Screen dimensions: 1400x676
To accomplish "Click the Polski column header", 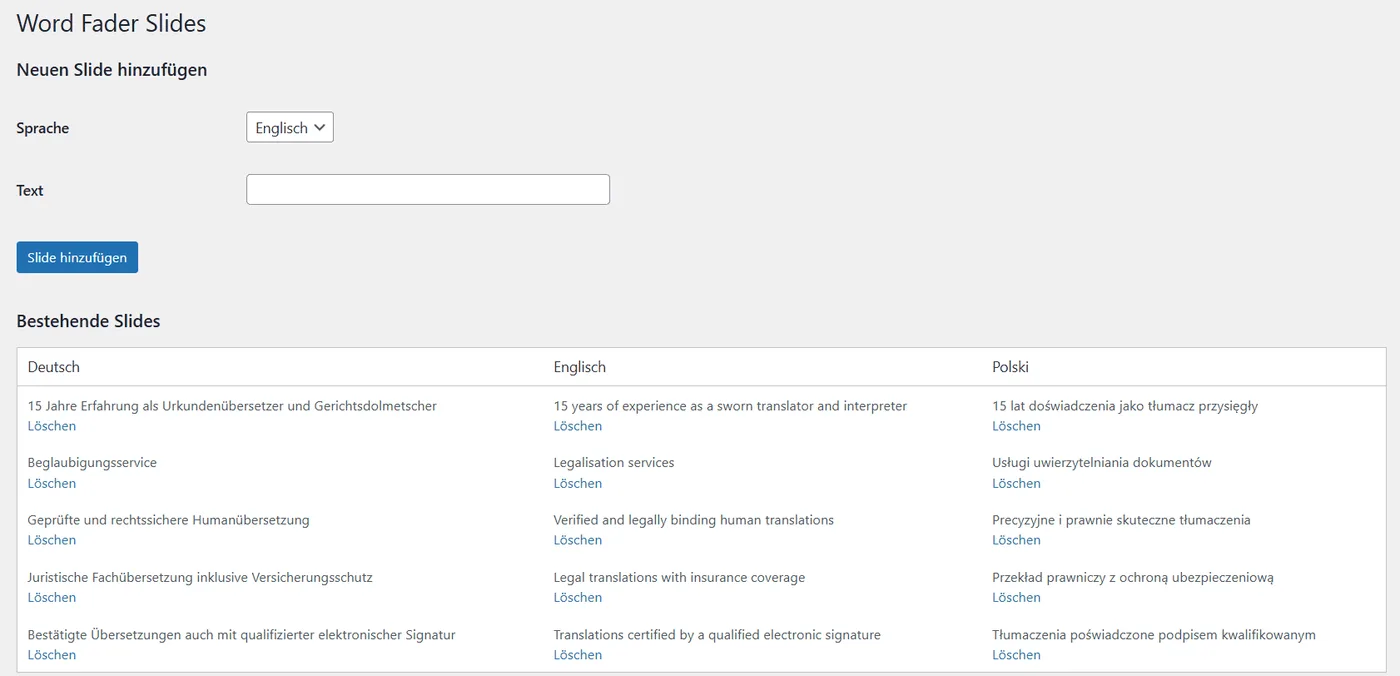I will pyautogui.click(x=1011, y=367).
